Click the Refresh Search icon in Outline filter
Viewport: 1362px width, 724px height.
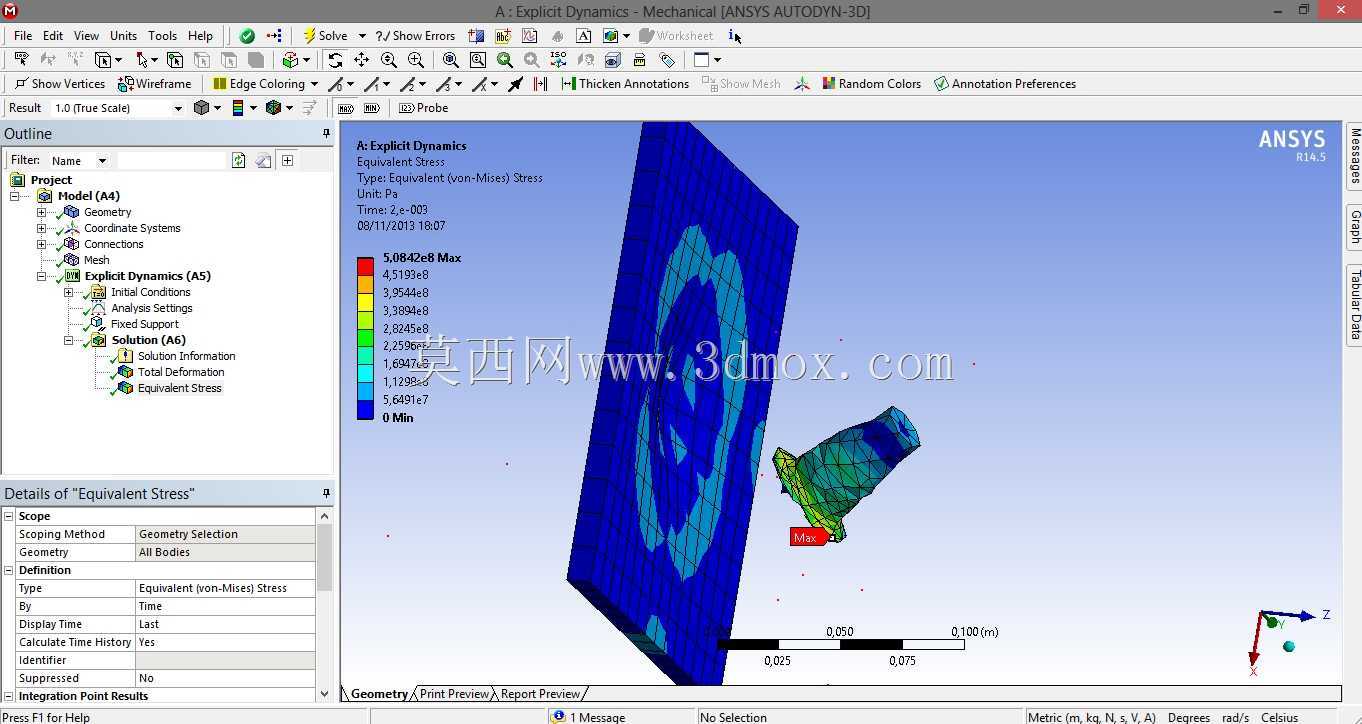pyautogui.click(x=238, y=160)
